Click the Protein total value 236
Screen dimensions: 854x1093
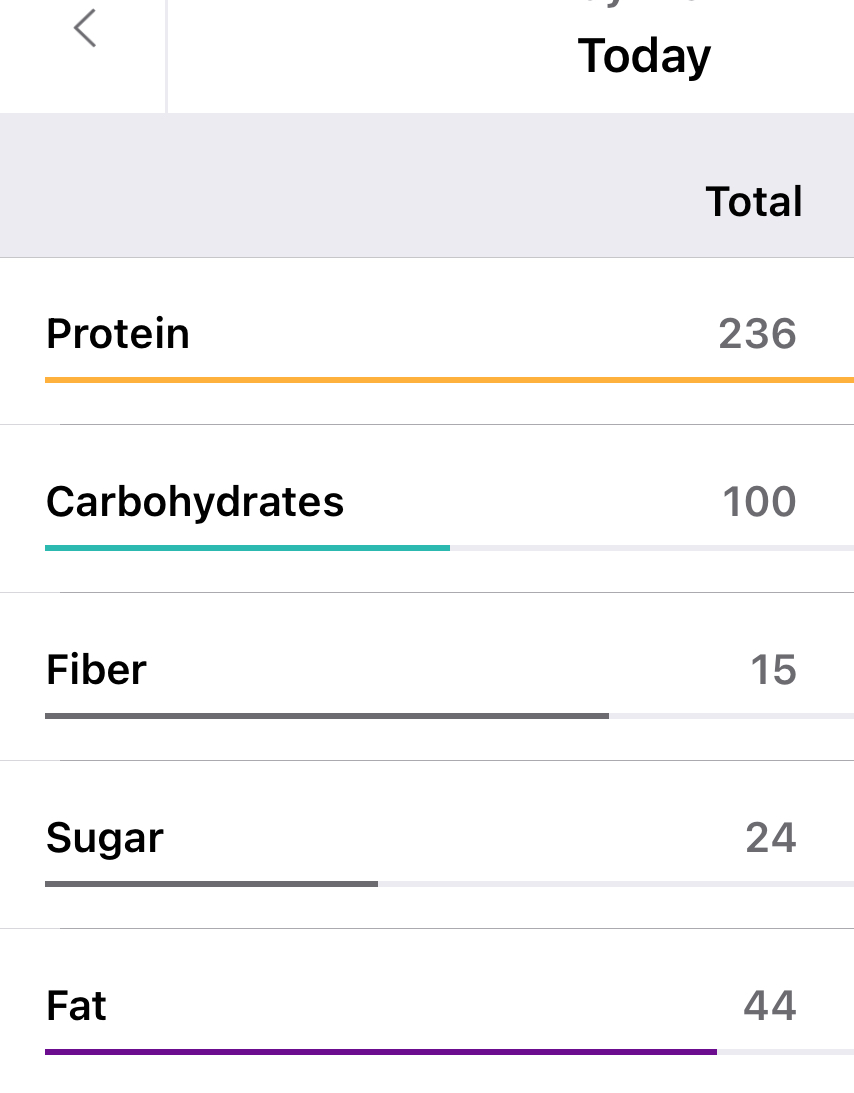(757, 333)
